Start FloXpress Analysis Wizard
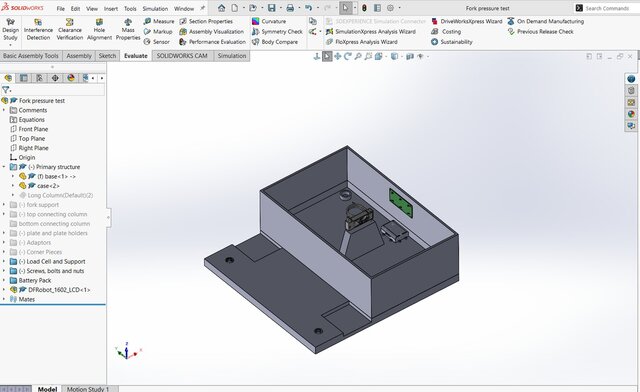Viewport: 640px width, 392px height. (x=361, y=42)
